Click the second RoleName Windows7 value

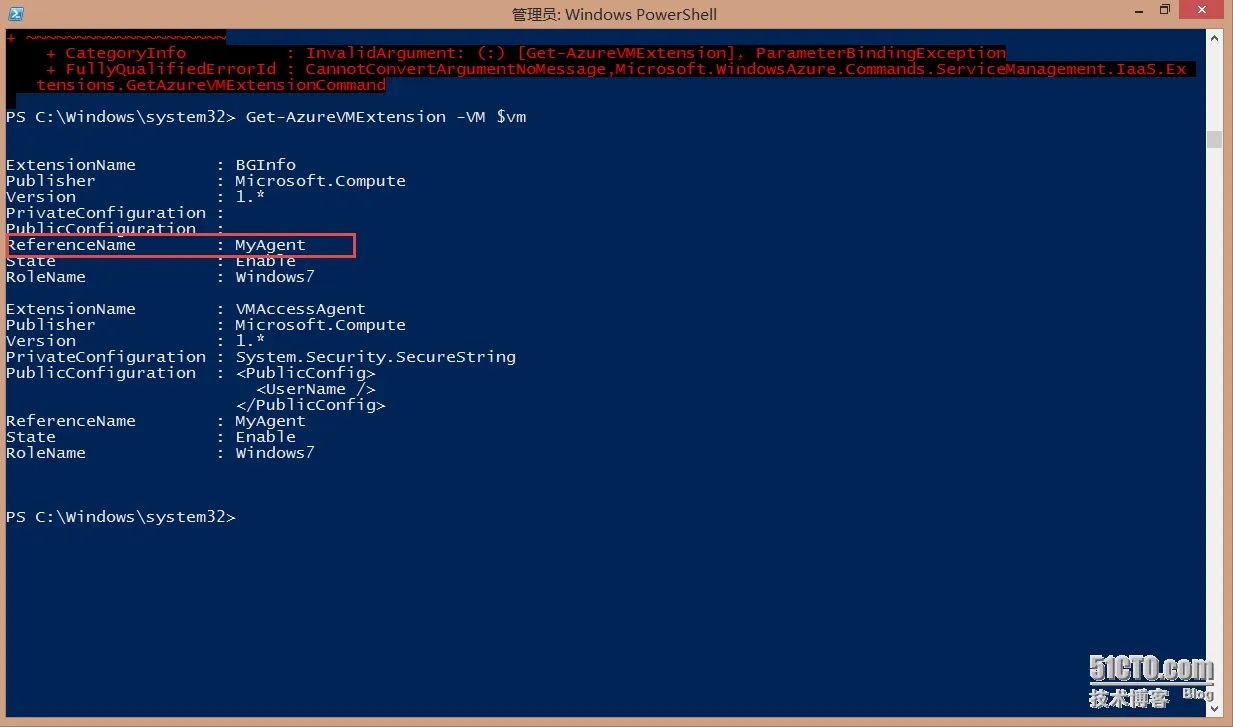click(x=275, y=453)
